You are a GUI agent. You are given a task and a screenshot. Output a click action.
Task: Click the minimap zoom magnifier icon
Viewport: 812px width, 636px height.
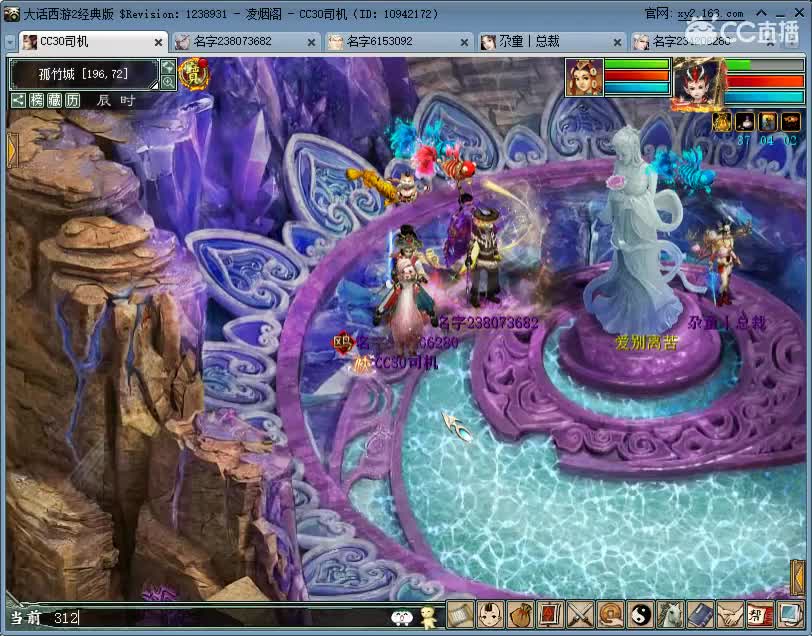(x=168, y=82)
